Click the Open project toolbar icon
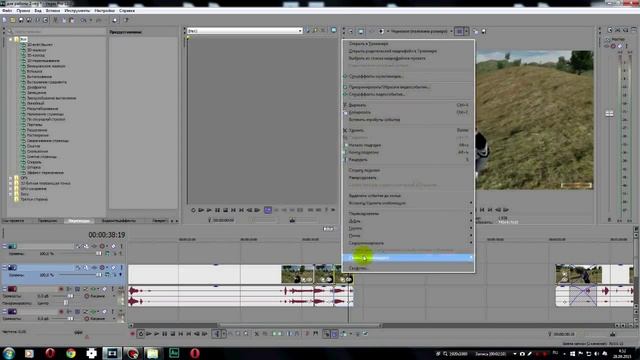Viewport: 640px width, 360px height. pyautogui.click(x=13, y=20)
